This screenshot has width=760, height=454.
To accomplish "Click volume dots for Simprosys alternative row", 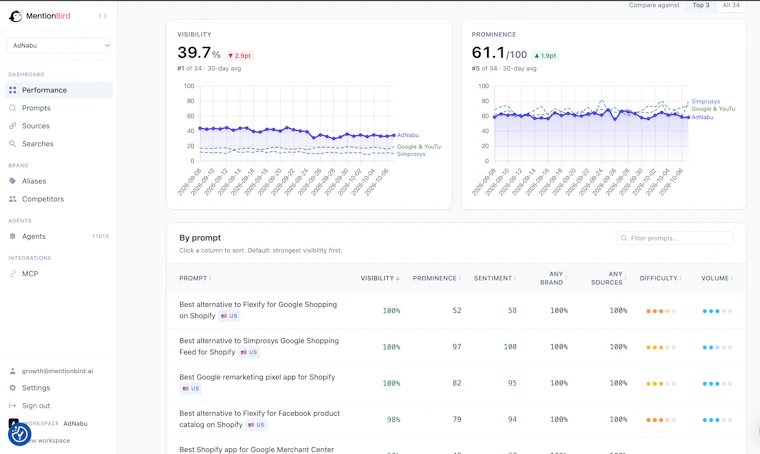I will pyautogui.click(x=717, y=347).
